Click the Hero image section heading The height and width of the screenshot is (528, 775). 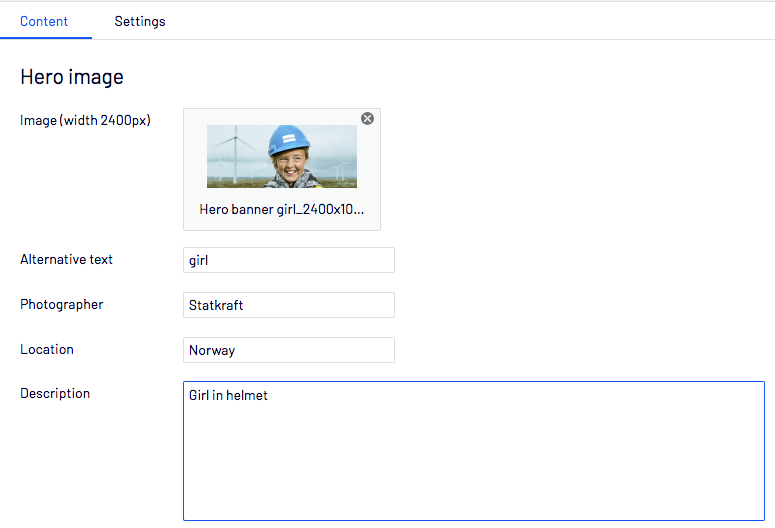(x=72, y=77)
